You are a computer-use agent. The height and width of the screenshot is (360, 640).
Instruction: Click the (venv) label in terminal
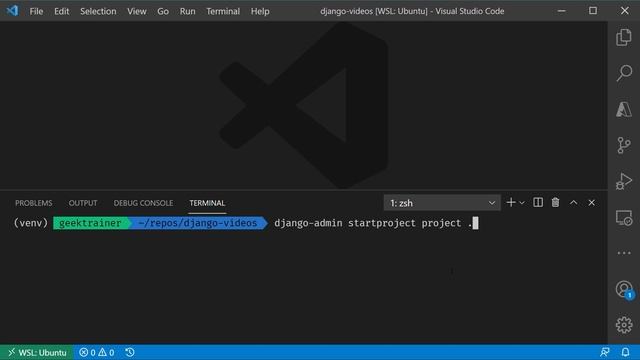pos(31,223)
